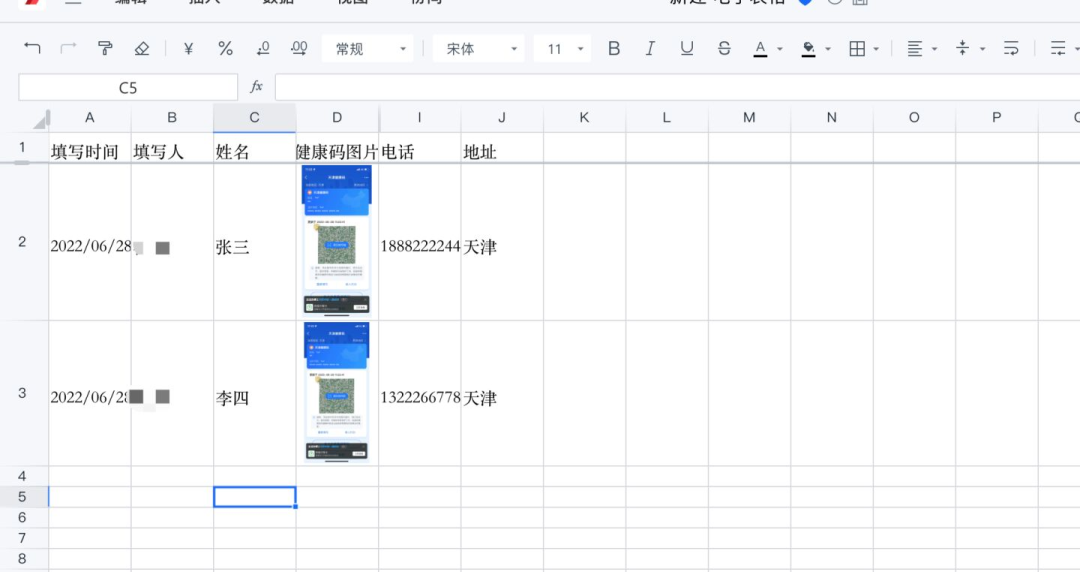The image size is (1080, 572).
Task: Click the Clear Format eraser icon
Action: tap(141, 48)
